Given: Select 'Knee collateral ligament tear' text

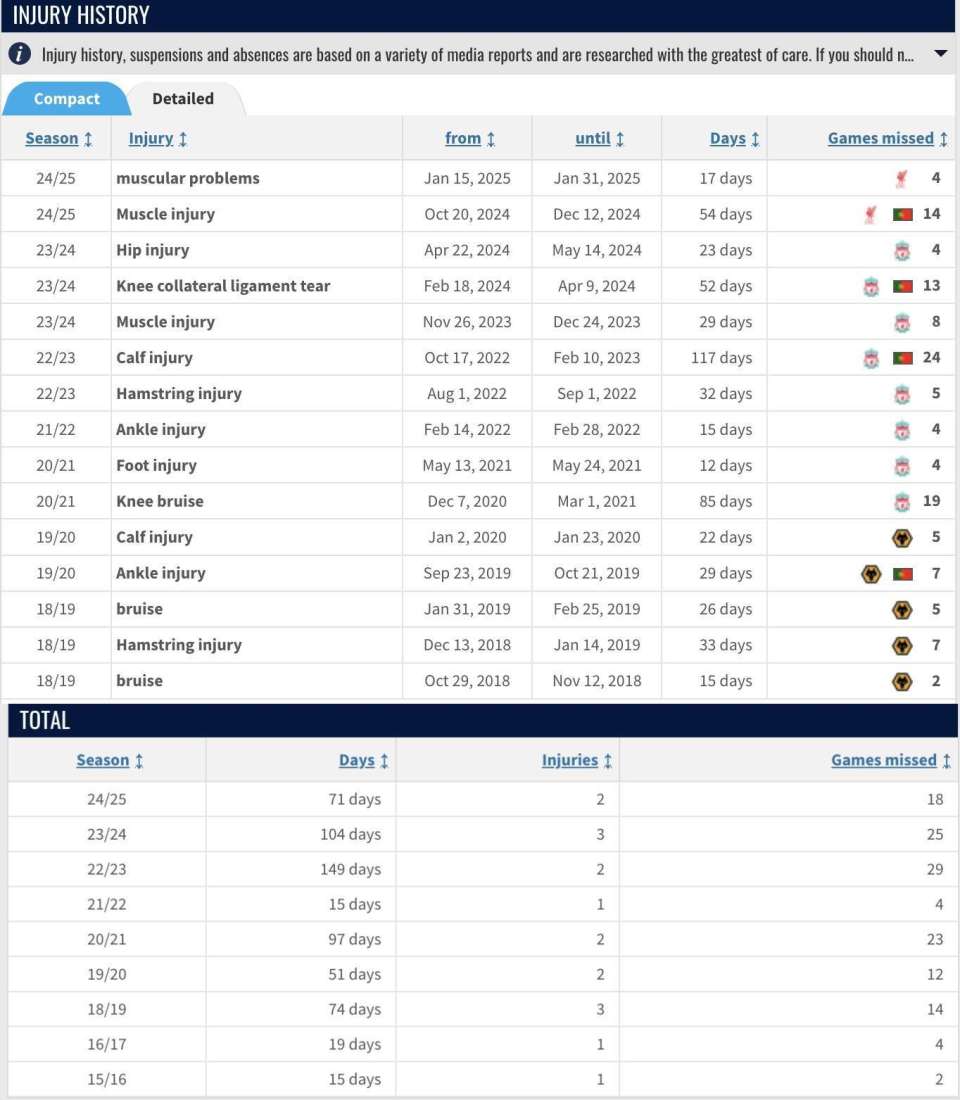Looking at the screenshot, I should 223,286.
